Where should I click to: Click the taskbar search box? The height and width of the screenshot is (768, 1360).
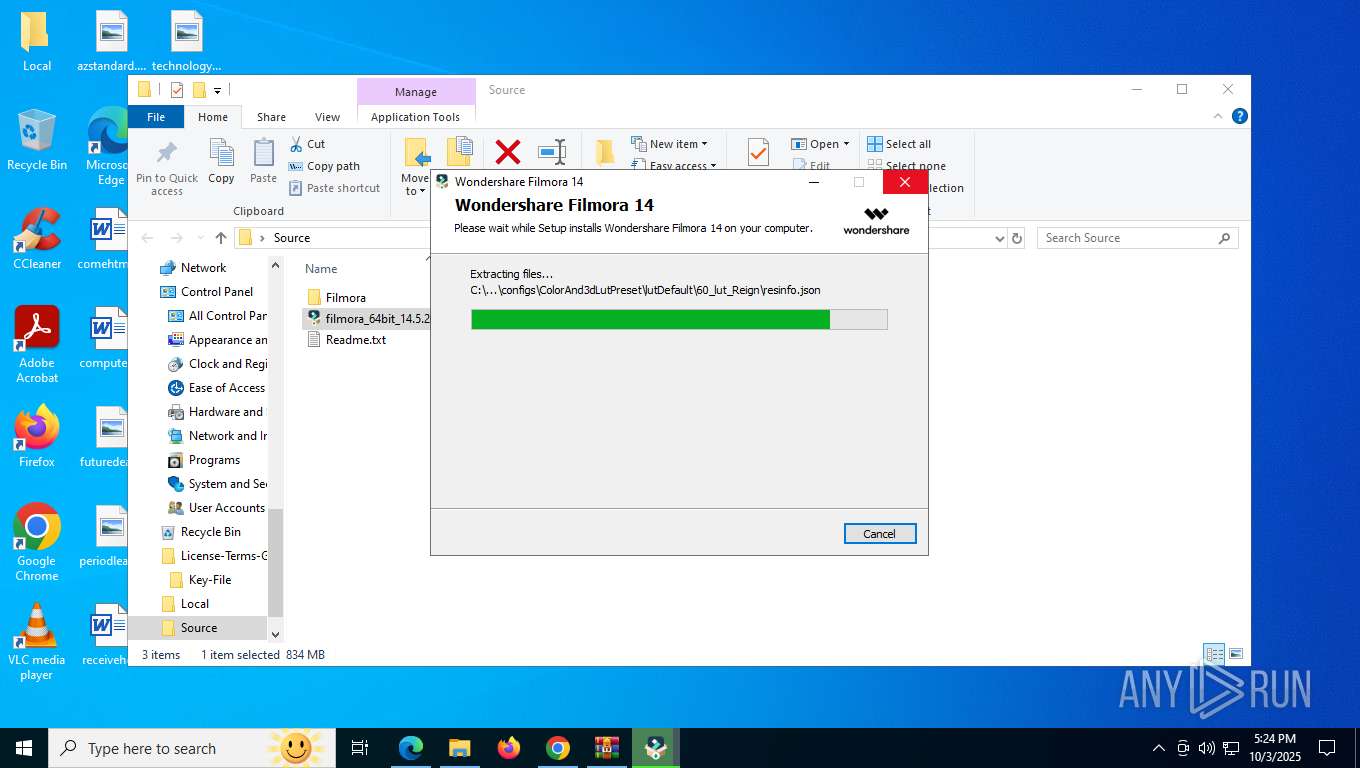click(192, 748)
